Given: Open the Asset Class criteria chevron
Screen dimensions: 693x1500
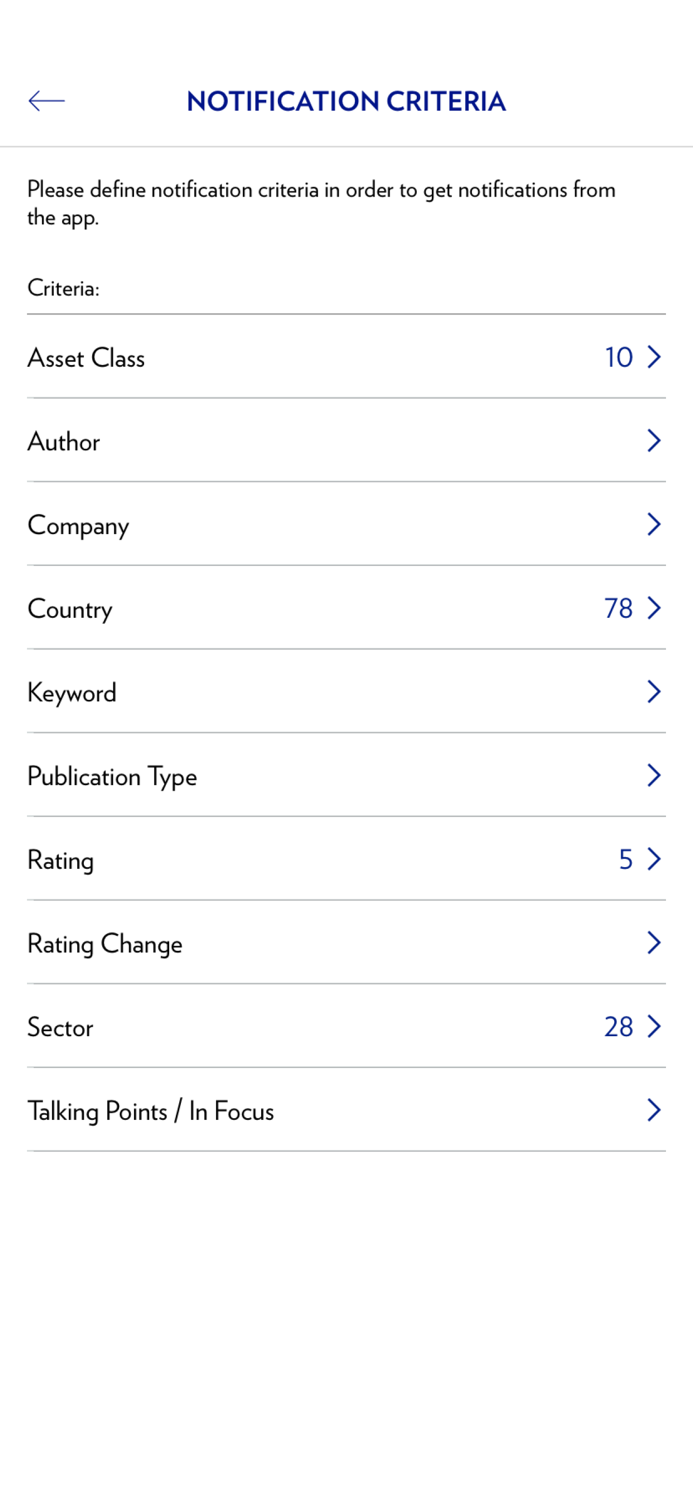Looking at the screenshot, I should [x=654, y=357].
